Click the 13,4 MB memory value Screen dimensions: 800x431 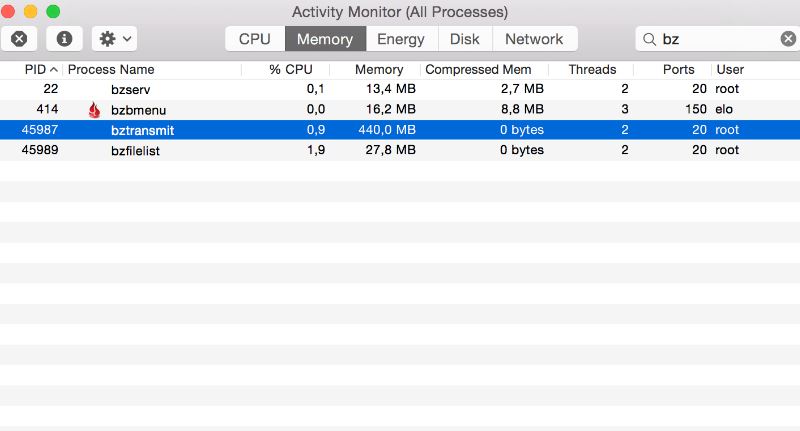click(391, 89)
